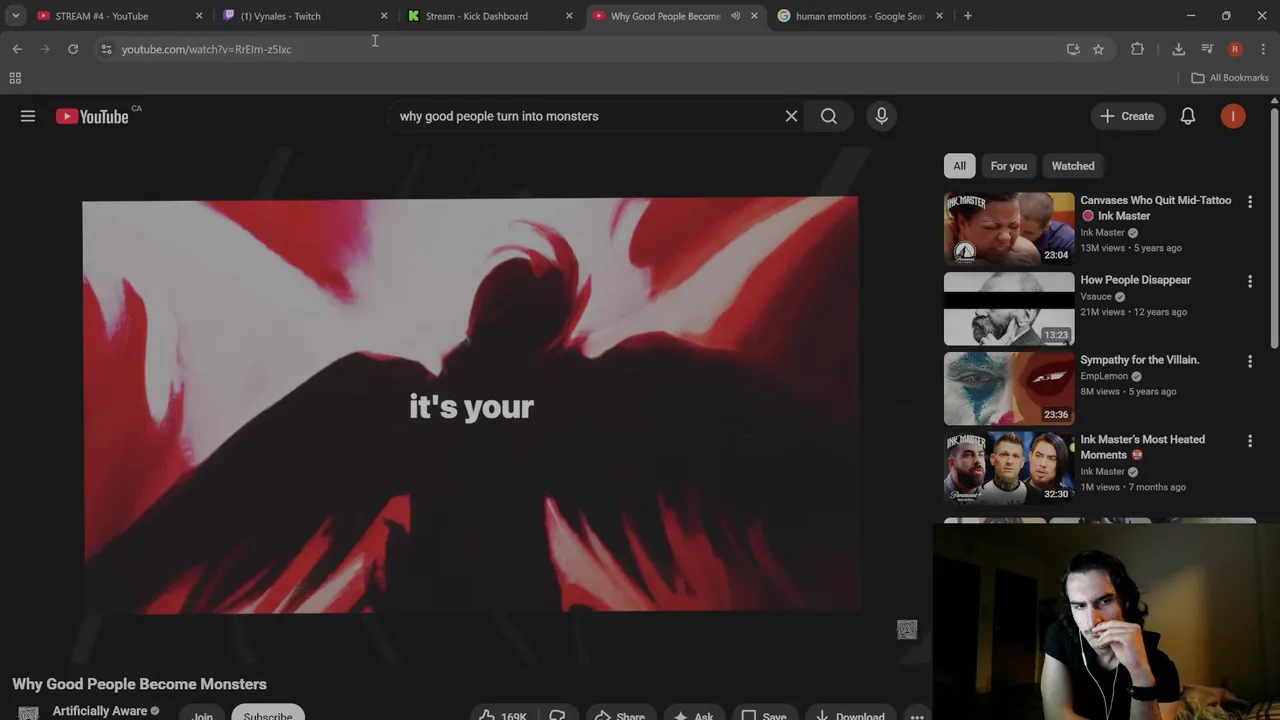
Task: Open more actions ellipsis below video
Action: pos(917,714)
